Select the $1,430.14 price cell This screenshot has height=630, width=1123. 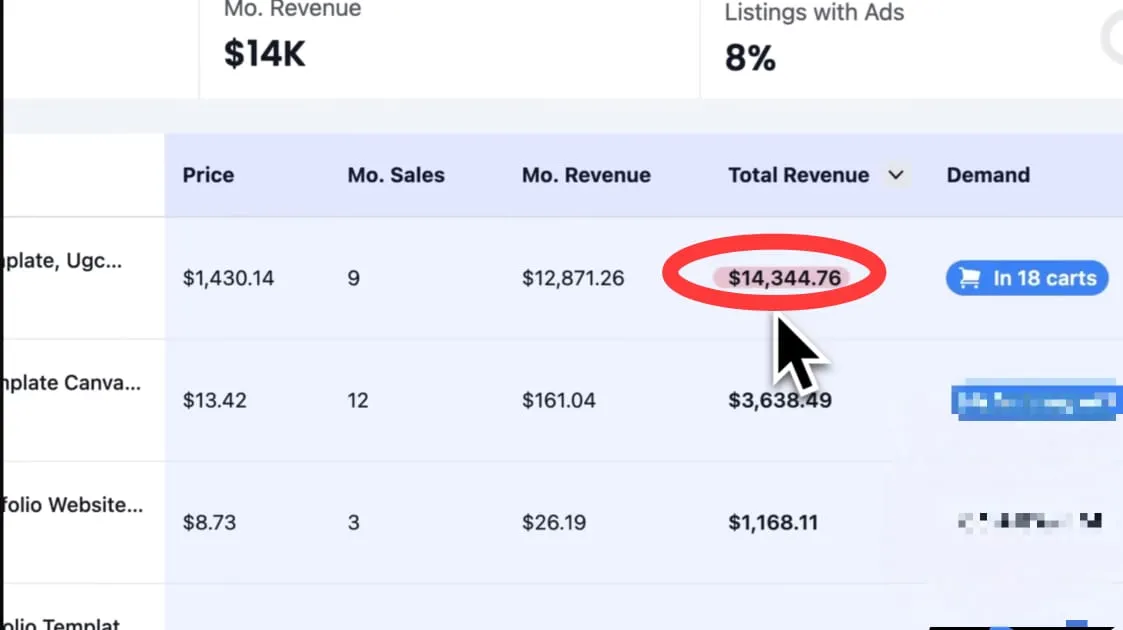[x=228, y=279]
